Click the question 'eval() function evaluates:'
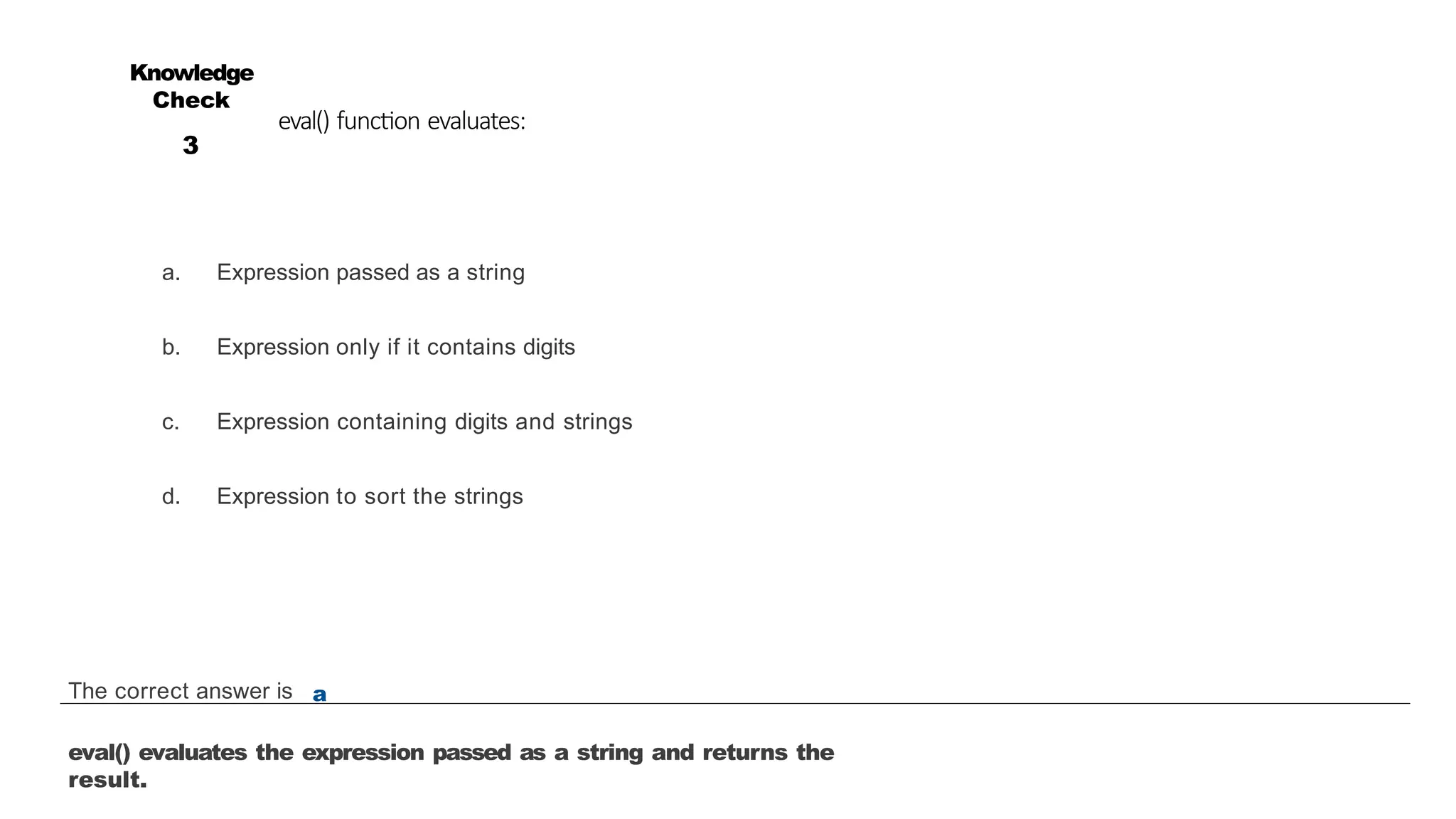The height and width of the screenshot is (819, 1456). 402,122
